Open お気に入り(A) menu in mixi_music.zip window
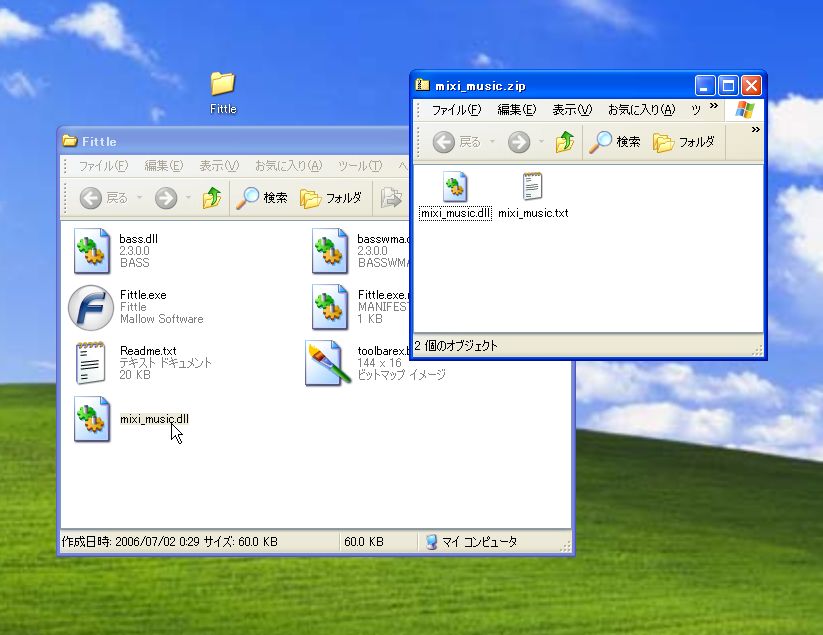Viewport: 823px width, 635px height. point(641,110)
